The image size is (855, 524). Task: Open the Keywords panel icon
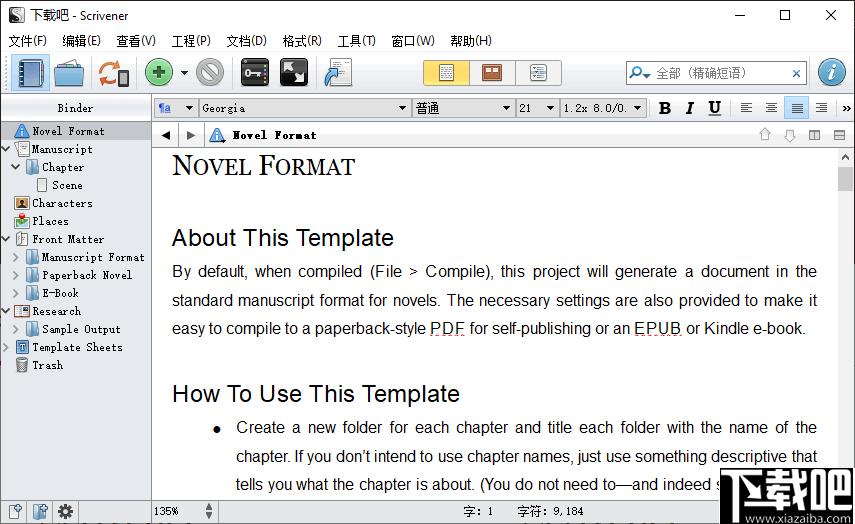255,73
